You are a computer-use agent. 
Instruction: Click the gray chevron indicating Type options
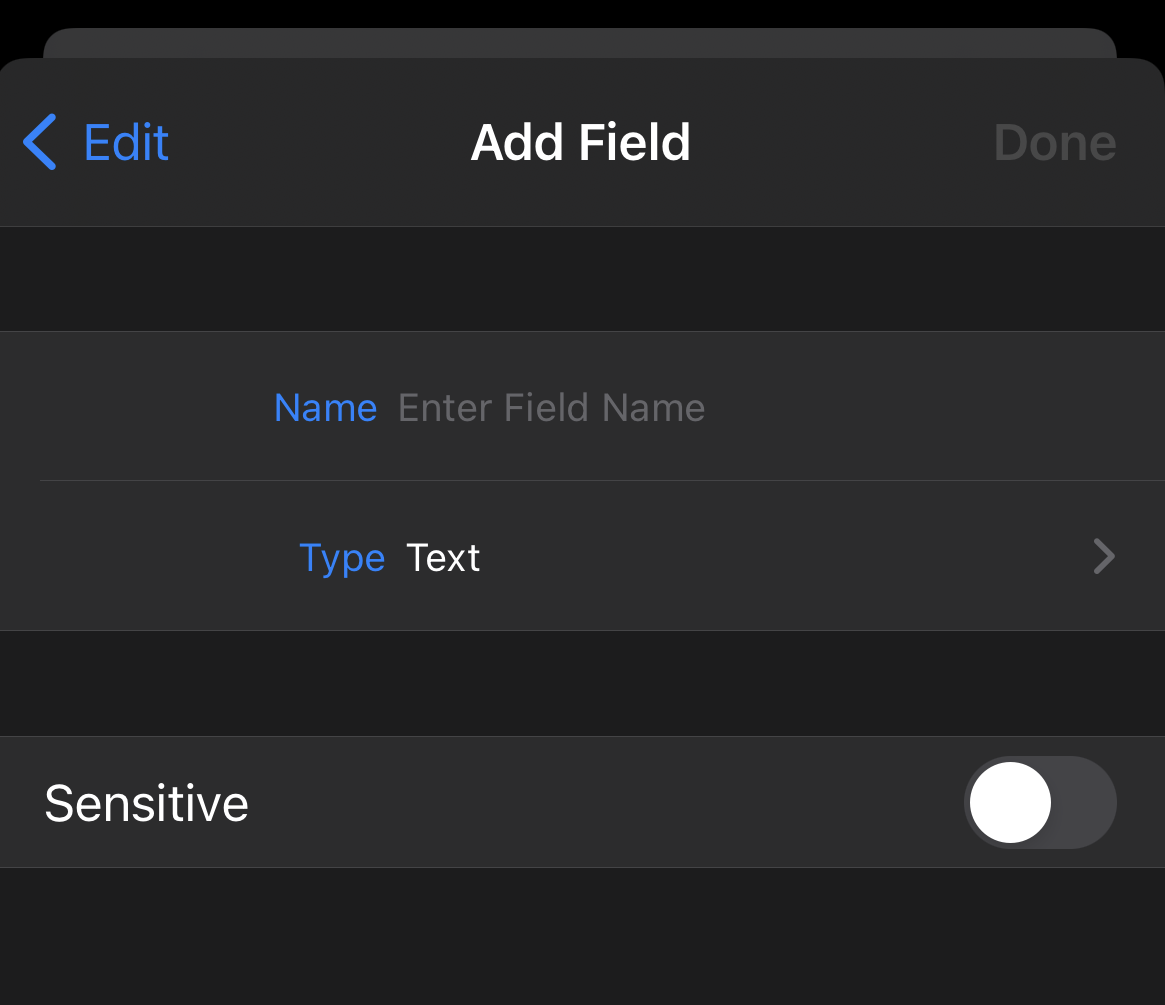[x=1103, y=557]
